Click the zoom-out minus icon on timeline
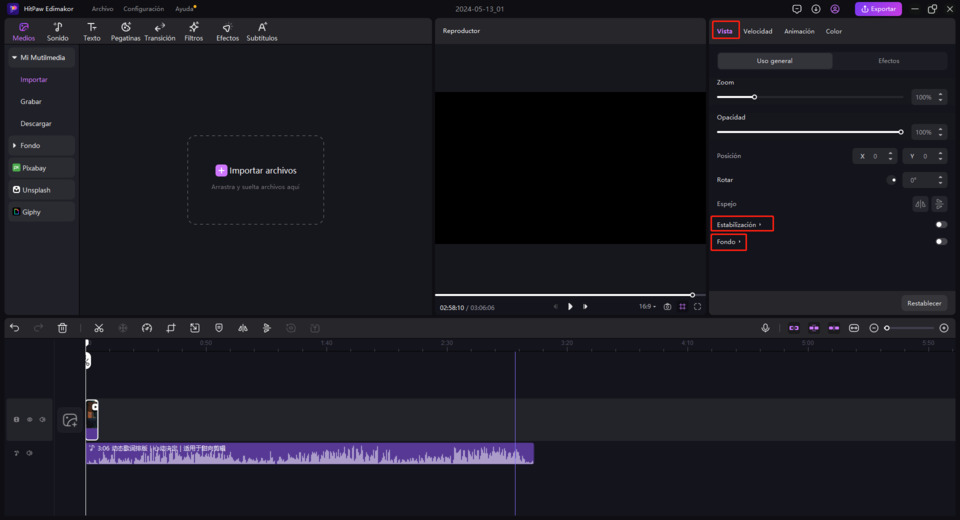960x520 pixels. (874, 328)
